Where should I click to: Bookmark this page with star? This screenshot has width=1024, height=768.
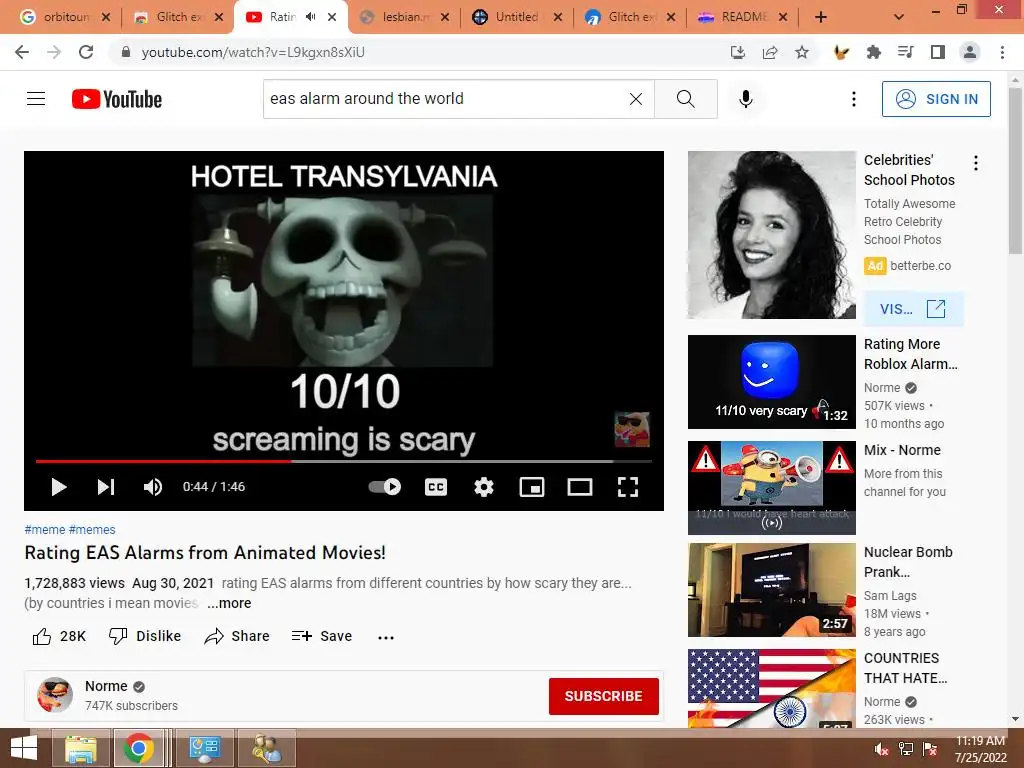tap(802, 52)
